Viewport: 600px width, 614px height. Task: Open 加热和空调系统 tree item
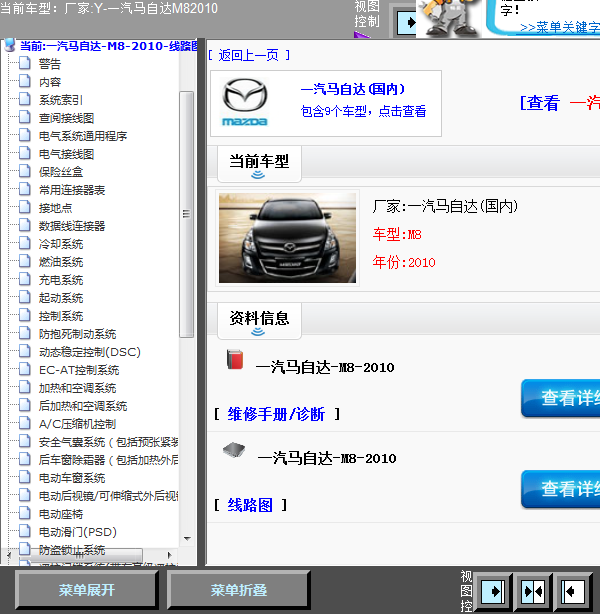tap(77, 388)
